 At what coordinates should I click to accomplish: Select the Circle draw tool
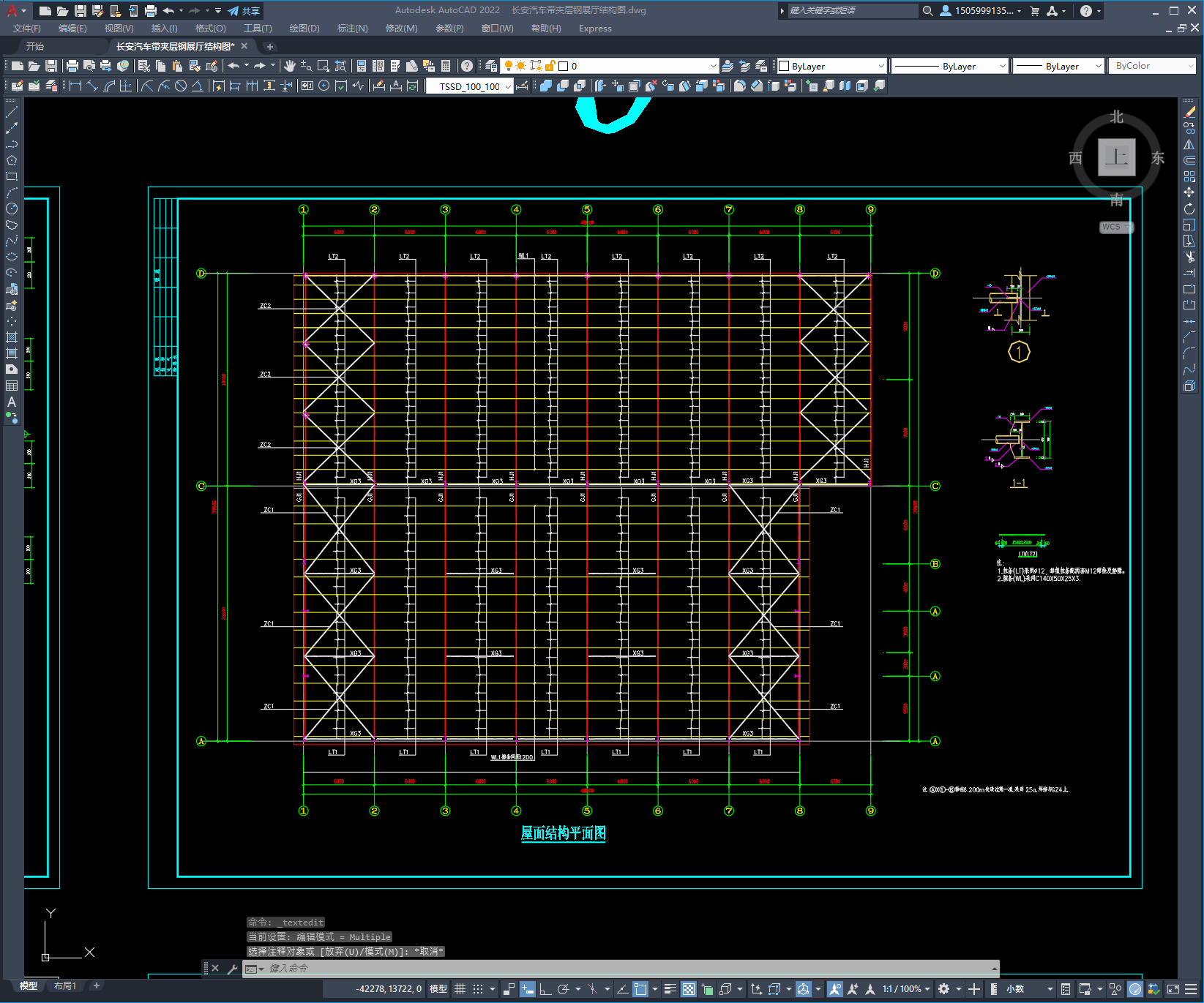(x=12, y=209)
